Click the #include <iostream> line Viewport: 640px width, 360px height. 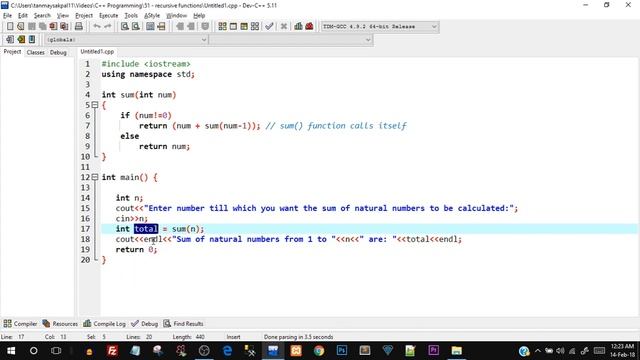(146, 64)
